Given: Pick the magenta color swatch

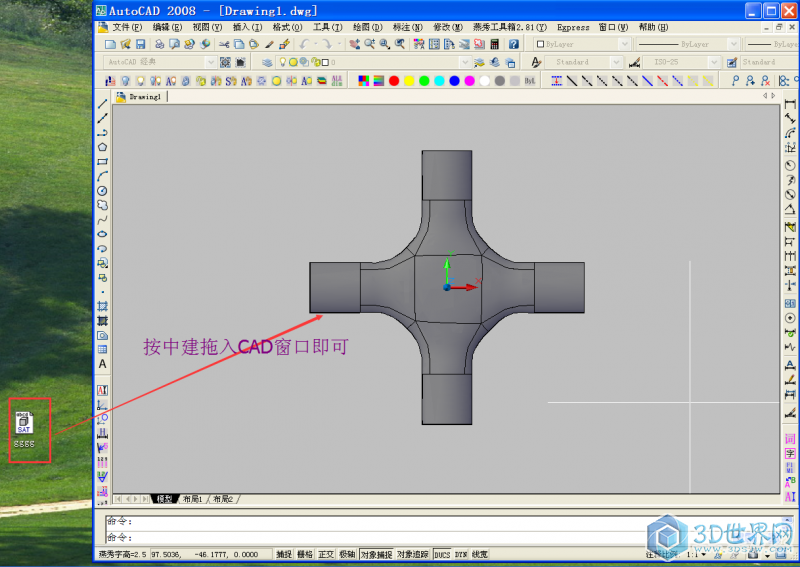Looking at the screenshot, I should pyautogui.click(x=469, y=81).
